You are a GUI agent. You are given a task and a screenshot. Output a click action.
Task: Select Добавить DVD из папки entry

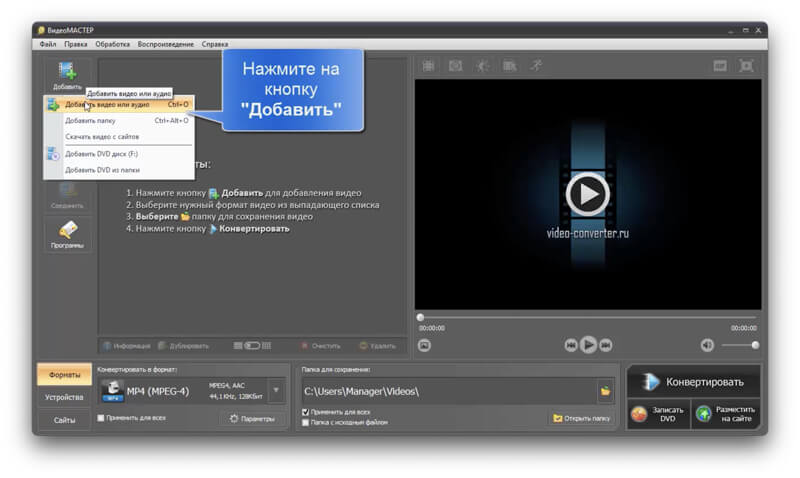coord(119,170)
